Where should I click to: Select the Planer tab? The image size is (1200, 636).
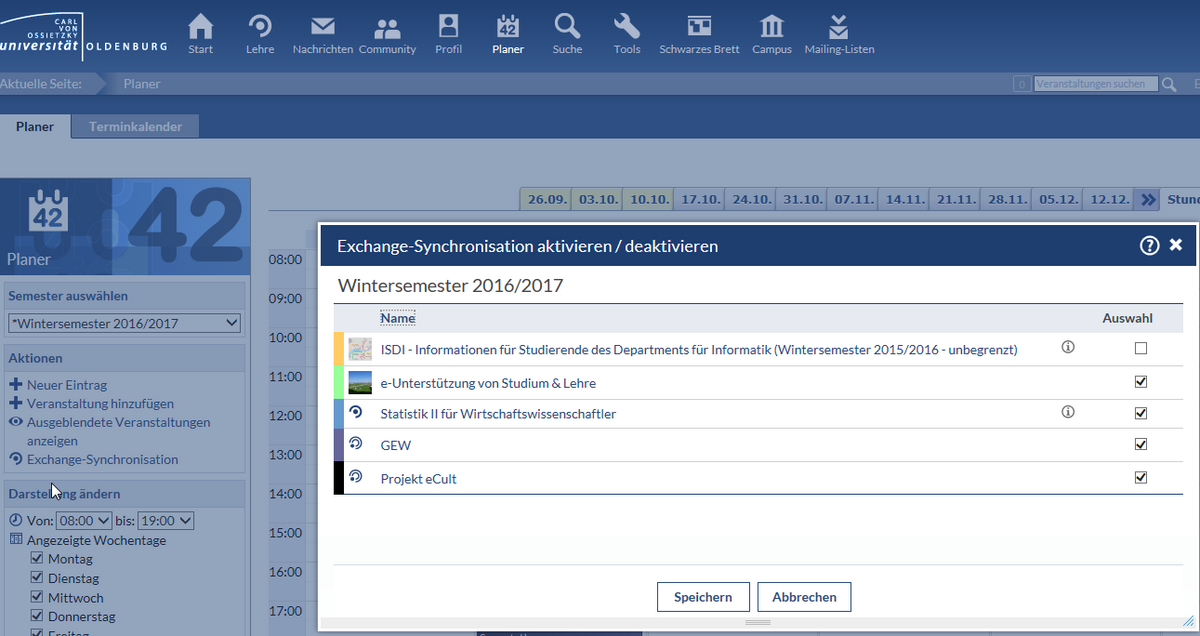coord(35,127)
